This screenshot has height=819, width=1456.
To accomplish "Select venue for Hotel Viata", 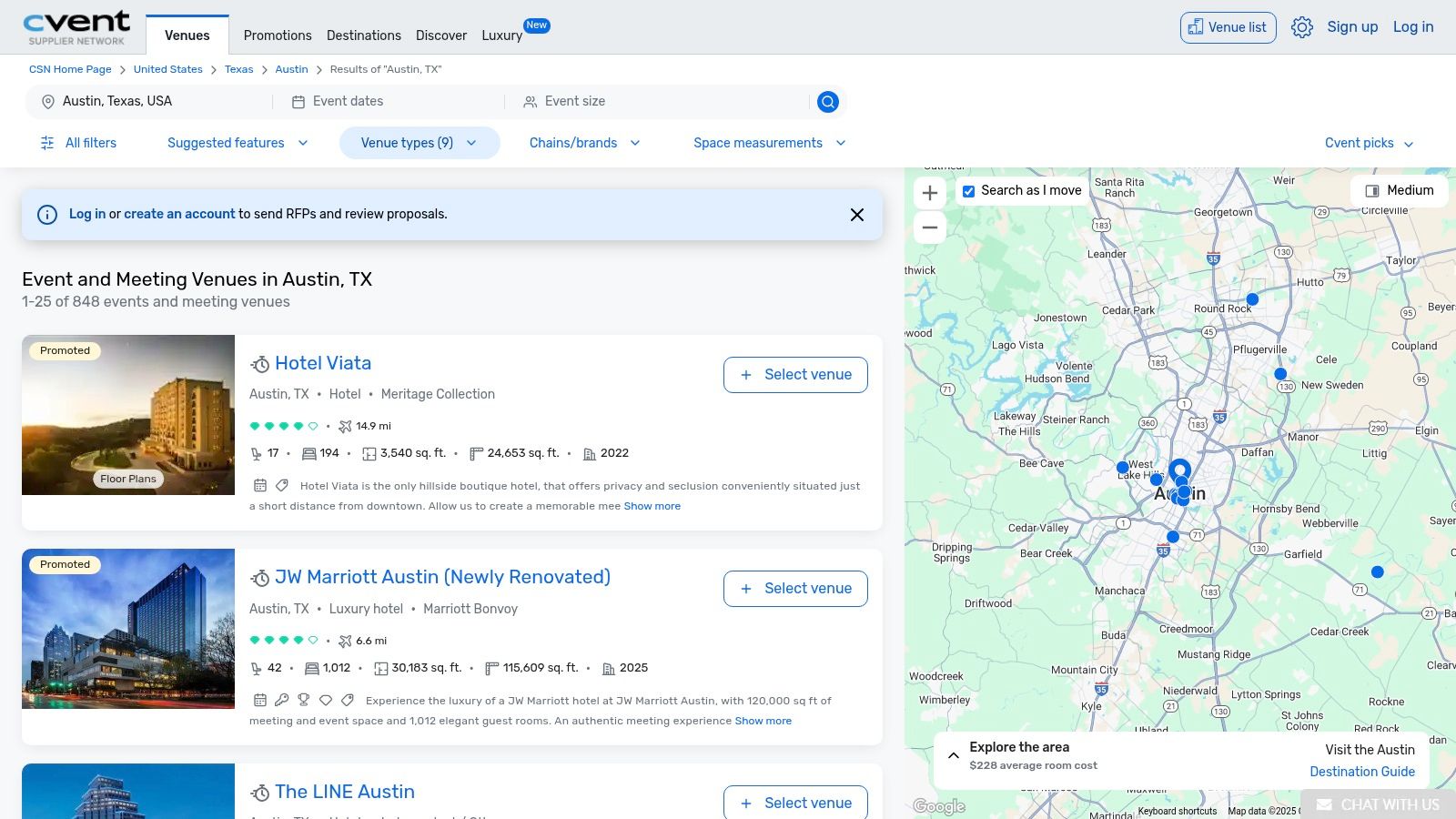I will [795, 375].
